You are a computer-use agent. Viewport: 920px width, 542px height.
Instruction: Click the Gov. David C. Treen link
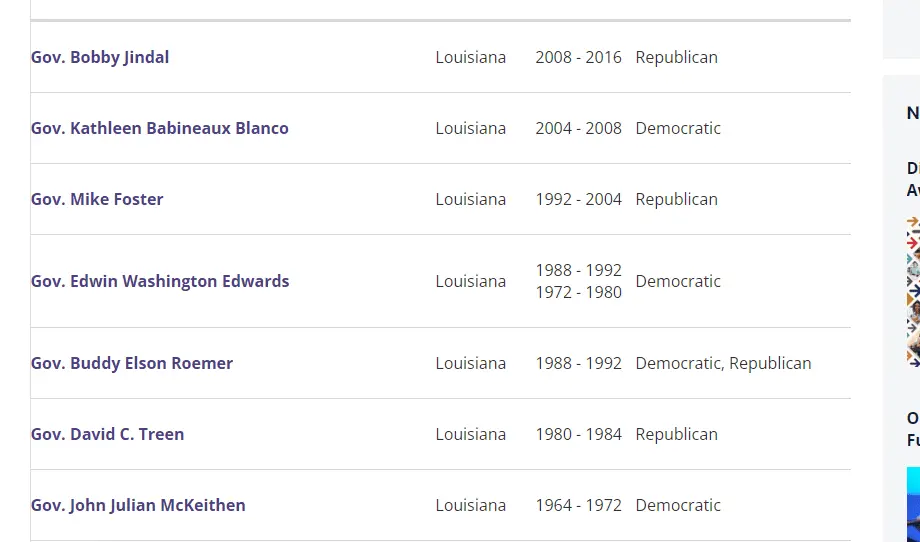tap(108, 434)
